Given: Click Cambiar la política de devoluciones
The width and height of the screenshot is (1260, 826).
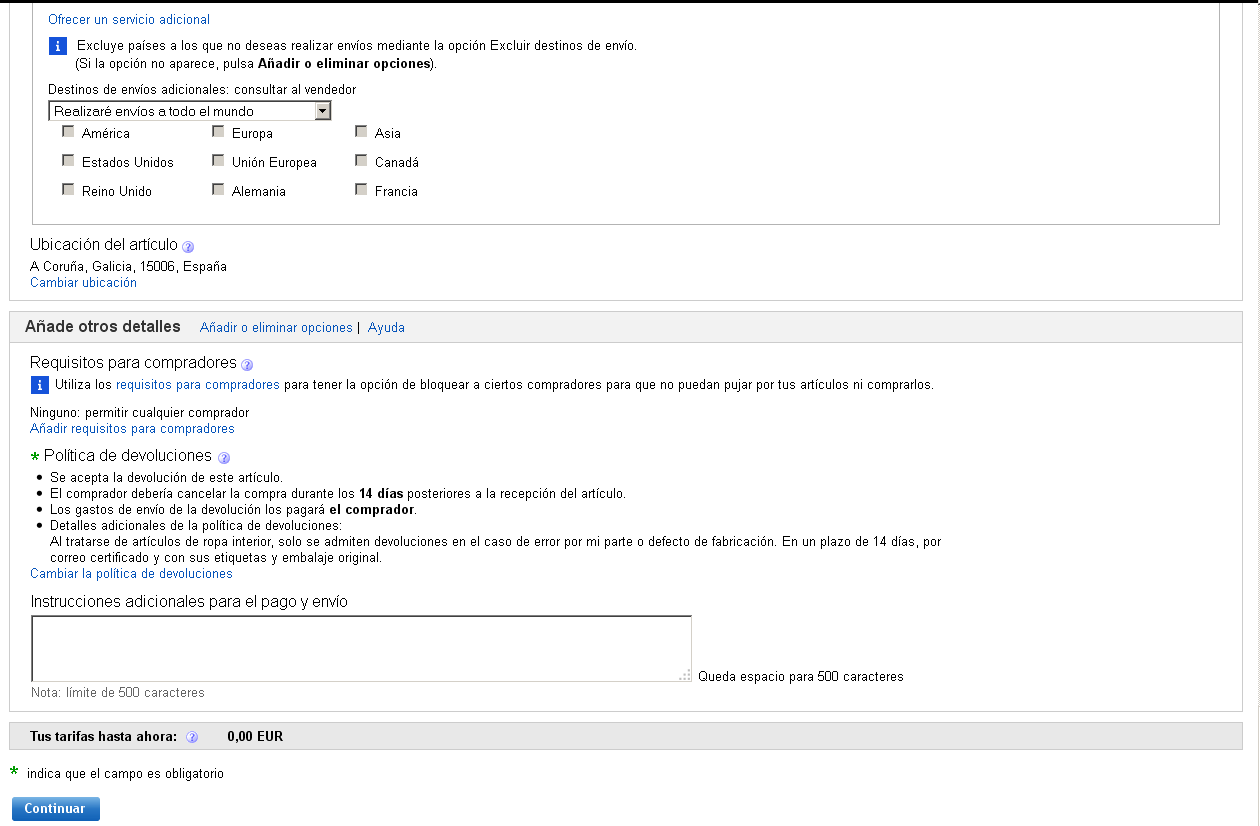Looking at the screenshot, I should tap(131, 573).
